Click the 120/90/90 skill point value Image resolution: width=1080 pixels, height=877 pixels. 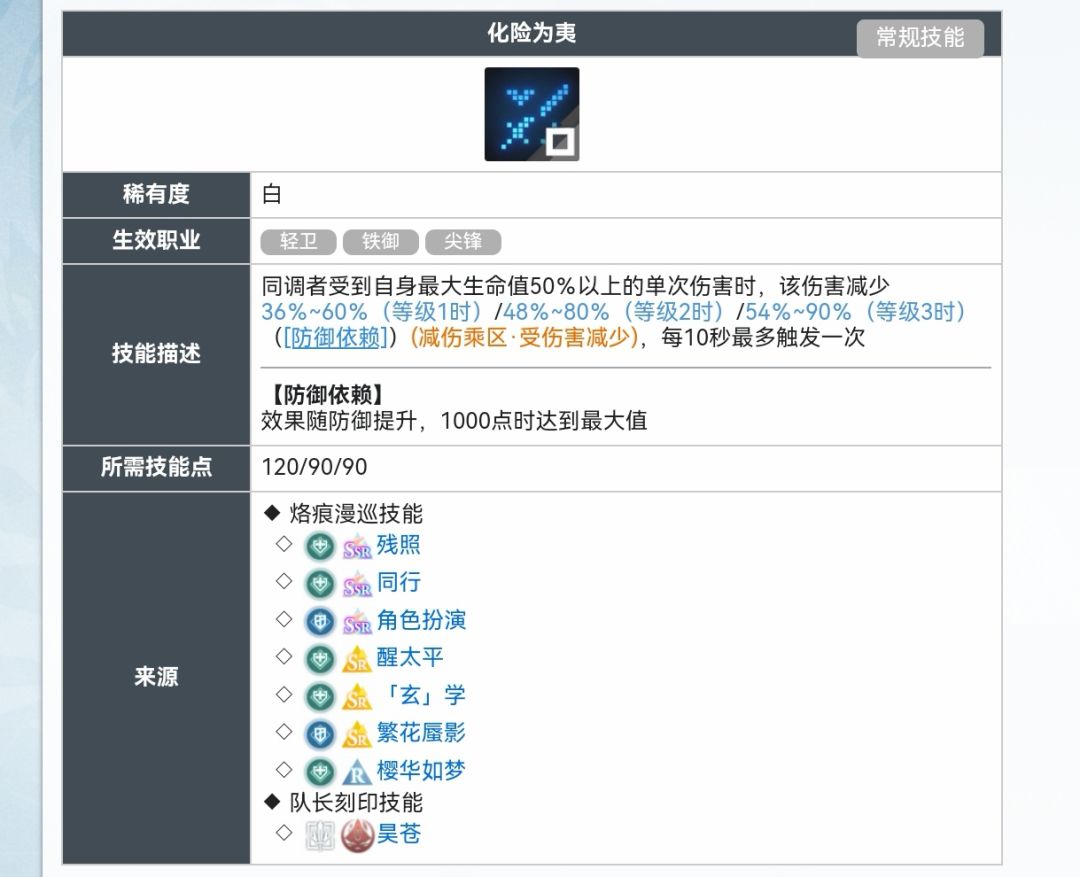(314, 467)
